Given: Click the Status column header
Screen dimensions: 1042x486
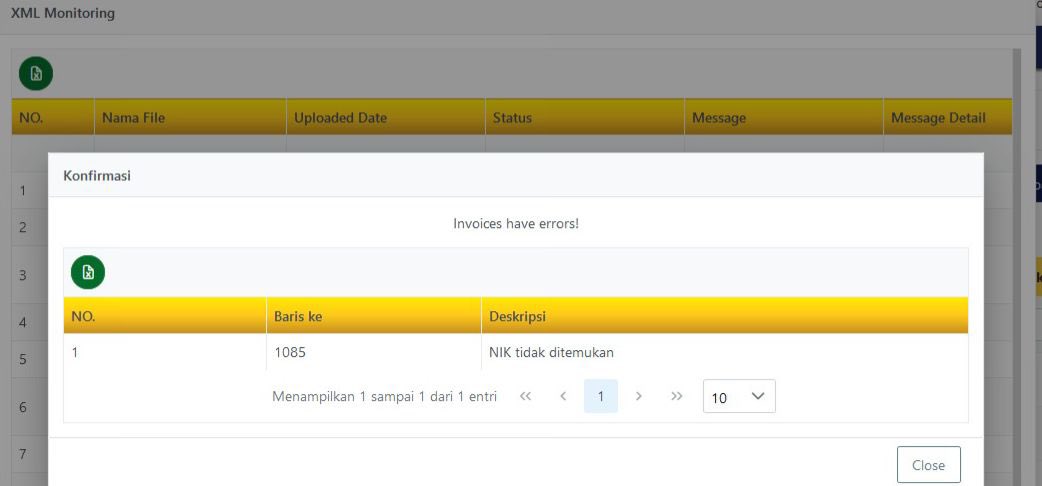Looking at the screenshot, I should (585, 118).
